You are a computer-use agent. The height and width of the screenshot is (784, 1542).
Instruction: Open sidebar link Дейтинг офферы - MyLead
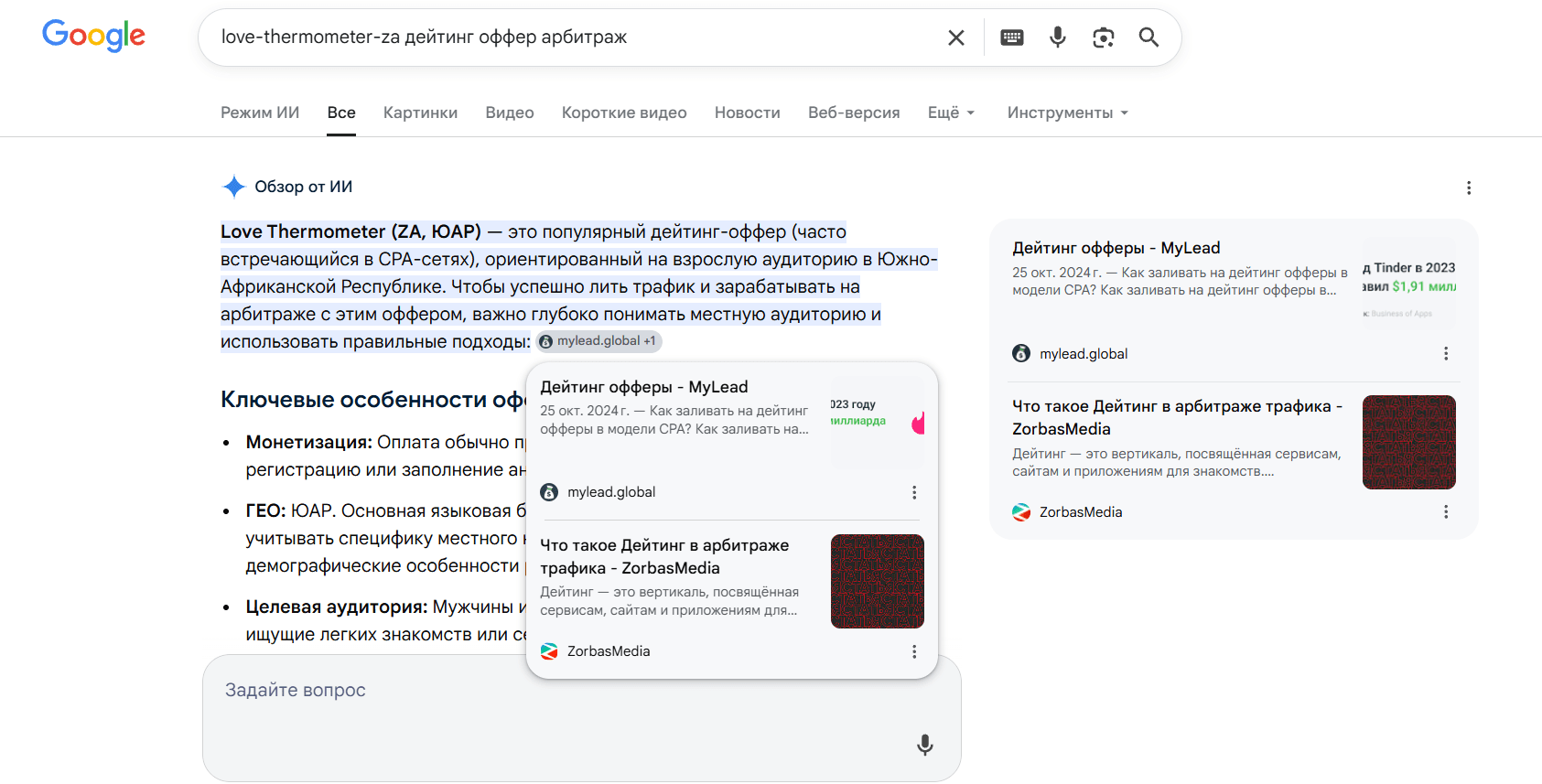pos(1116,248)
